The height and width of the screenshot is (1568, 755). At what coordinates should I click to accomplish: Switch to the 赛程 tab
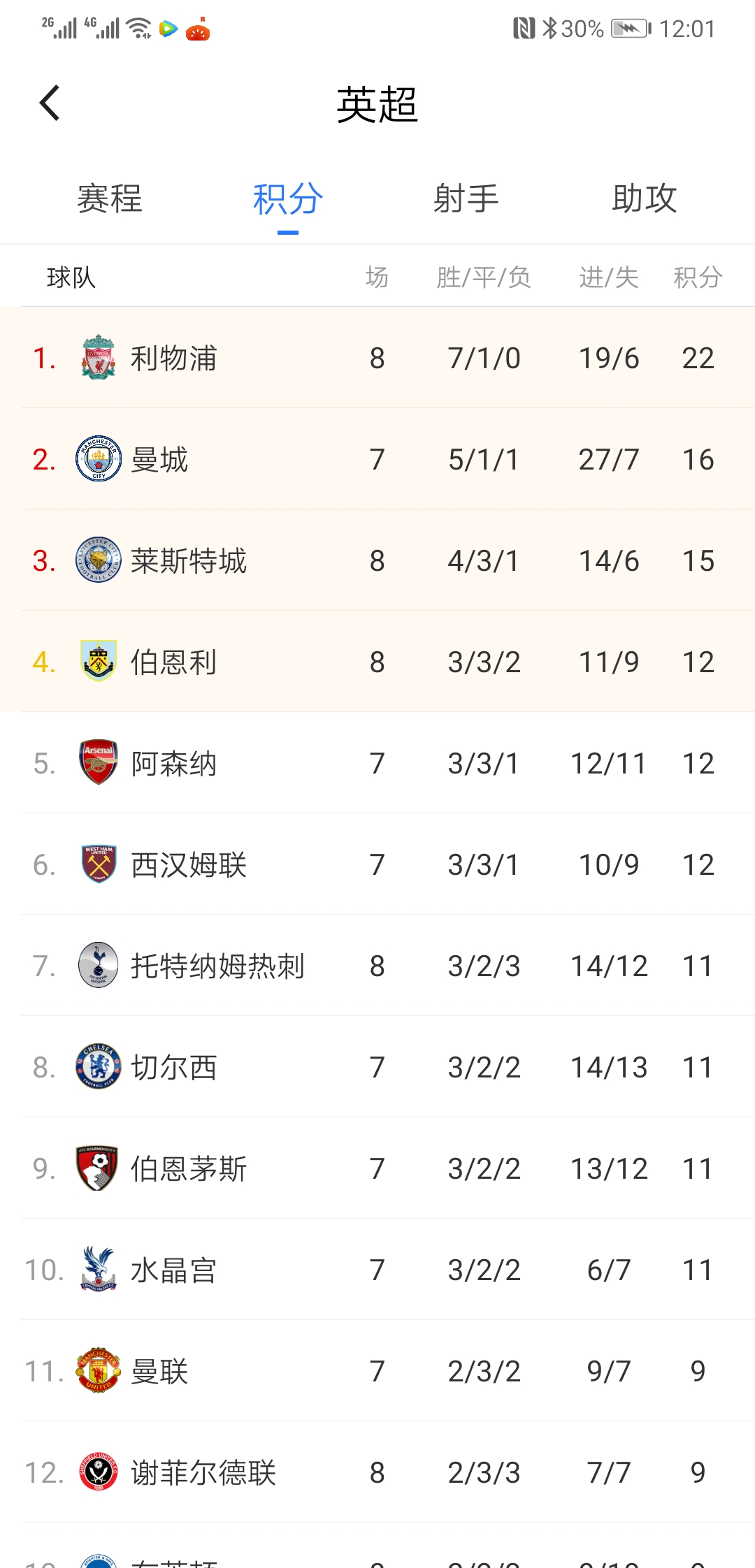pos(110,199)
